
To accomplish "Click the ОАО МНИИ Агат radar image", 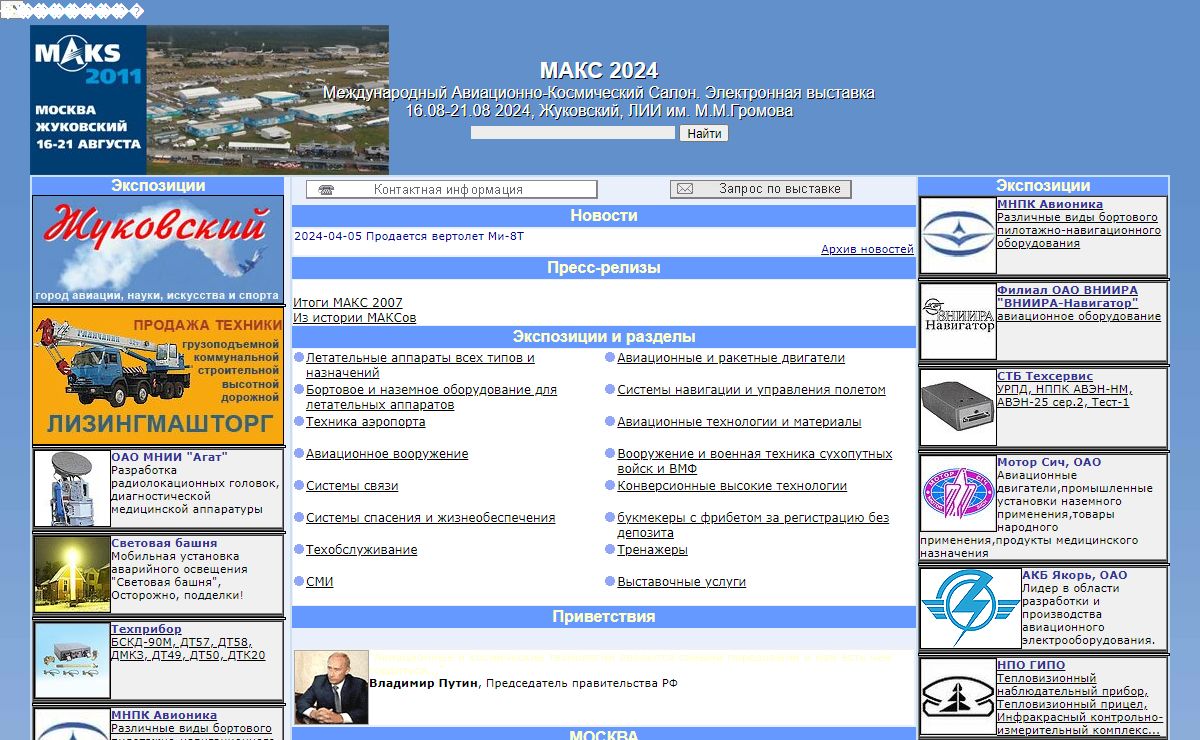I will pyautogui.click(x=72, y=488).
